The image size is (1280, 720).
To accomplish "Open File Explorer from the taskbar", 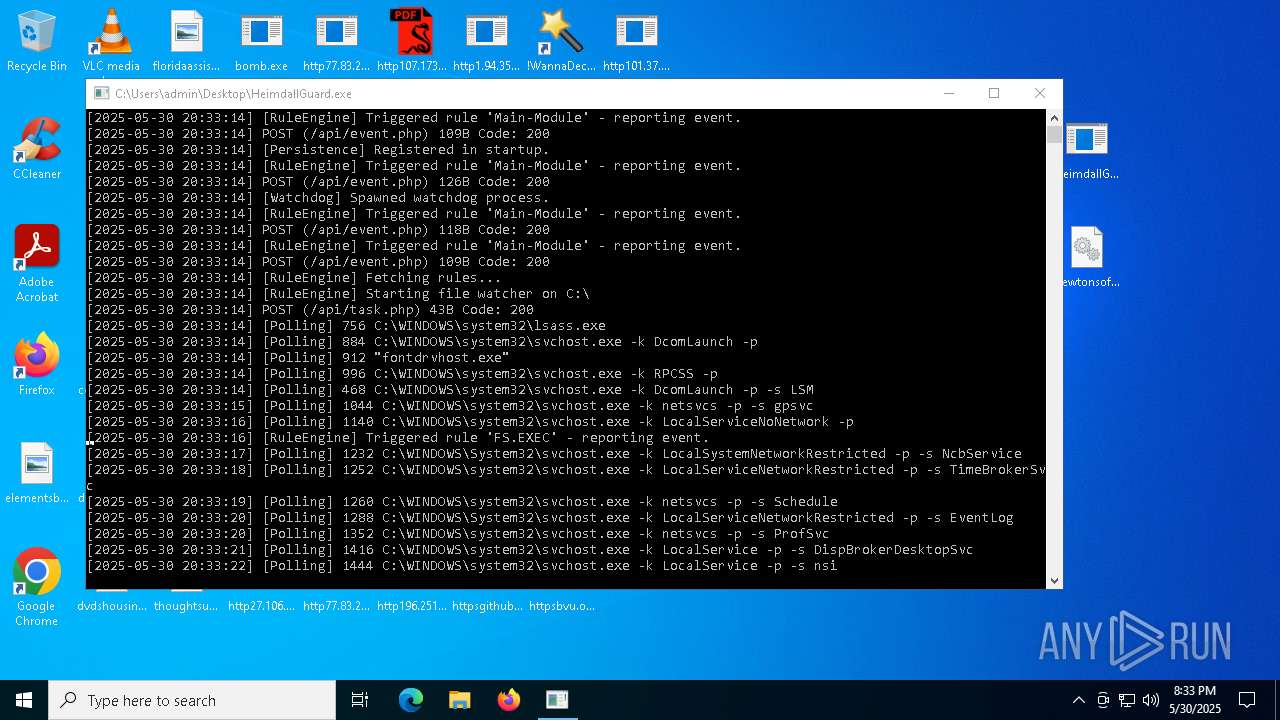I will pos(459,700).
